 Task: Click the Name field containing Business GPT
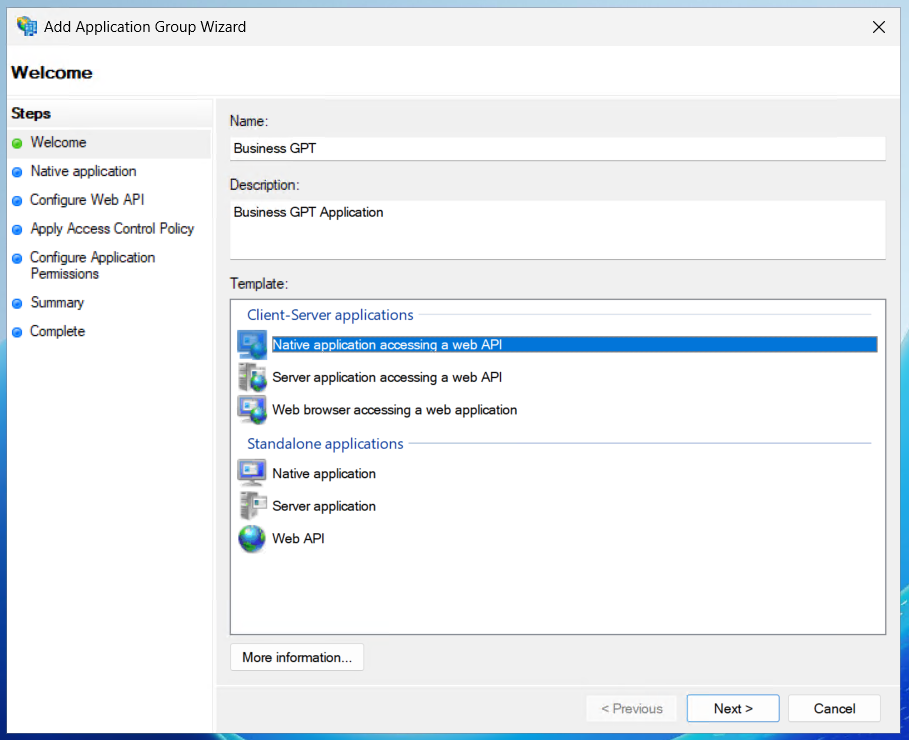point(558,148)
